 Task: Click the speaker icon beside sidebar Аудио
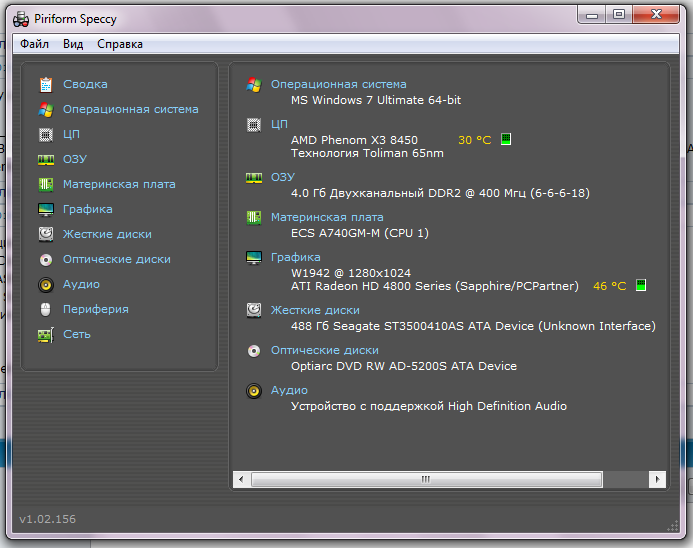pyautogui.click(x=45, y=284)
